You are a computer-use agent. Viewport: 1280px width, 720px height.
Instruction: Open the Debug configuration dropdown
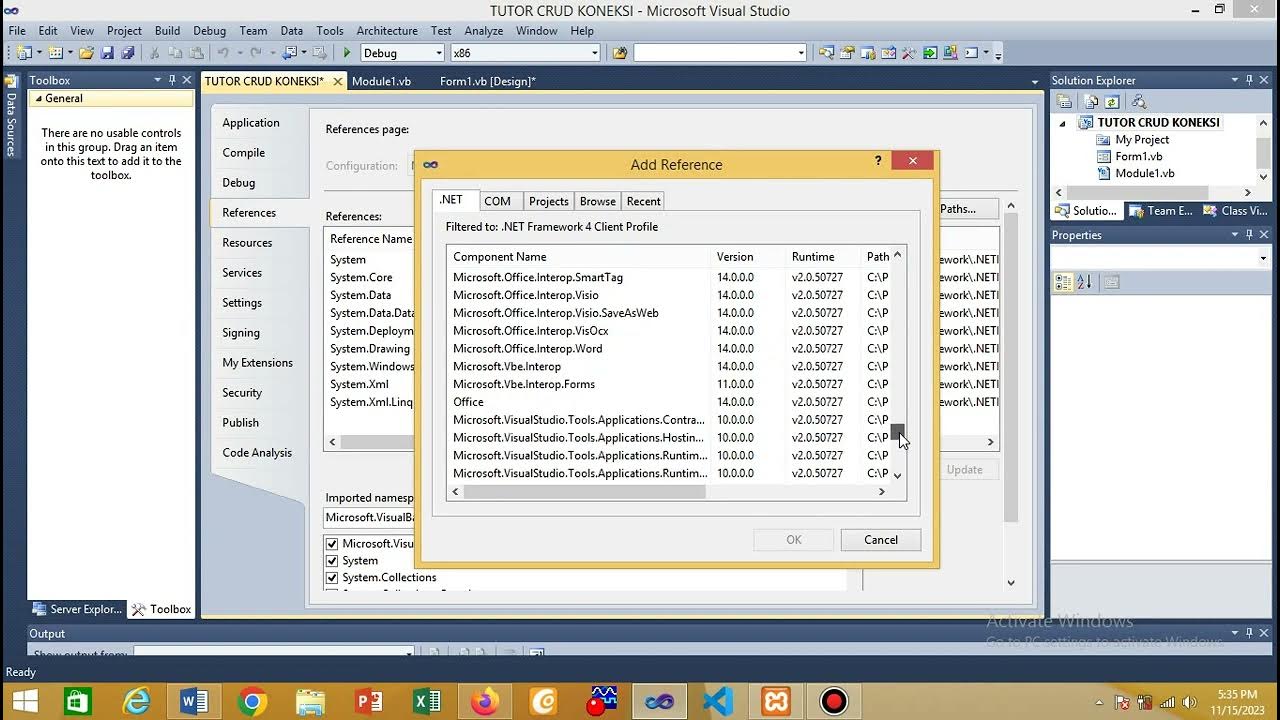coord(438,53)
